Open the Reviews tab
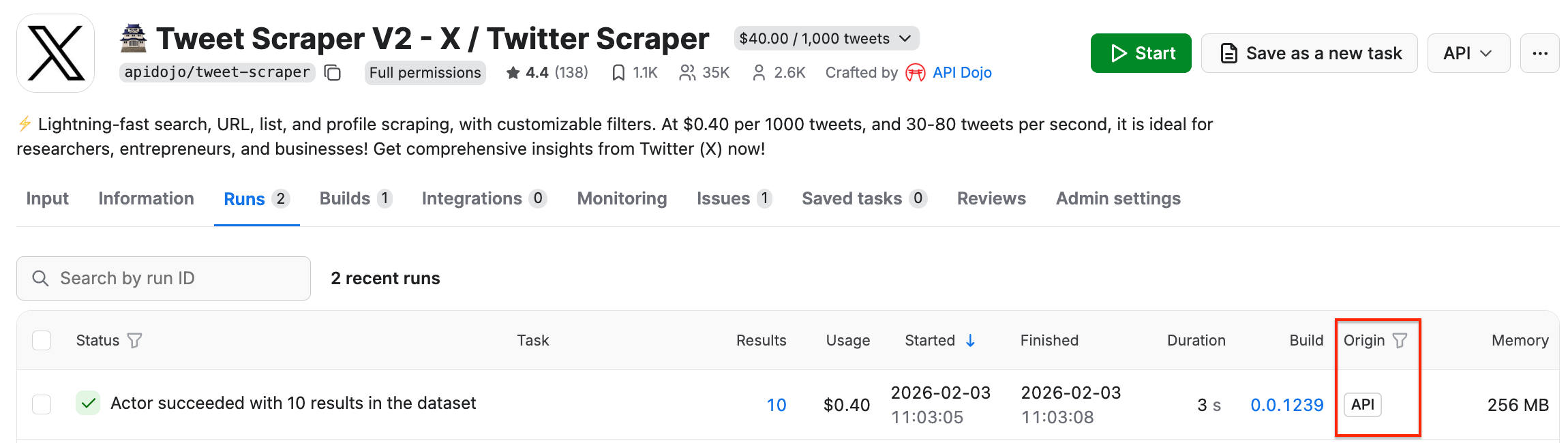The height and width of the screenshot is (443, 1568). pos(991,198)
